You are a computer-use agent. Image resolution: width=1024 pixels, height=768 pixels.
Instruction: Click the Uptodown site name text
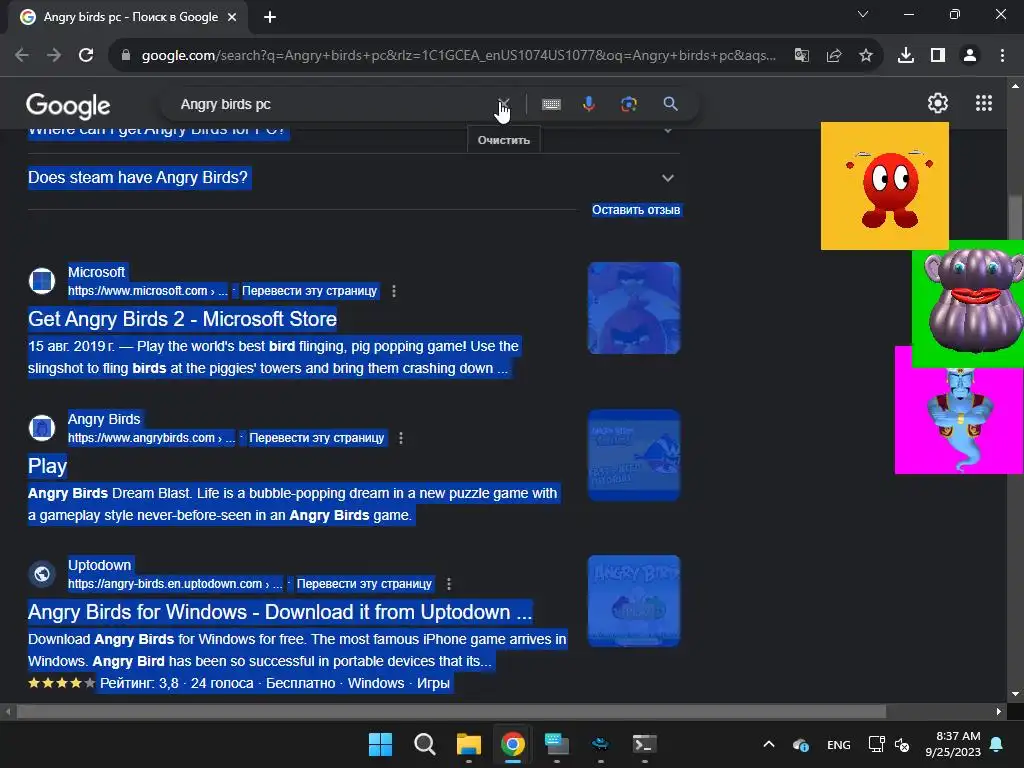click(x=99, y=565)
